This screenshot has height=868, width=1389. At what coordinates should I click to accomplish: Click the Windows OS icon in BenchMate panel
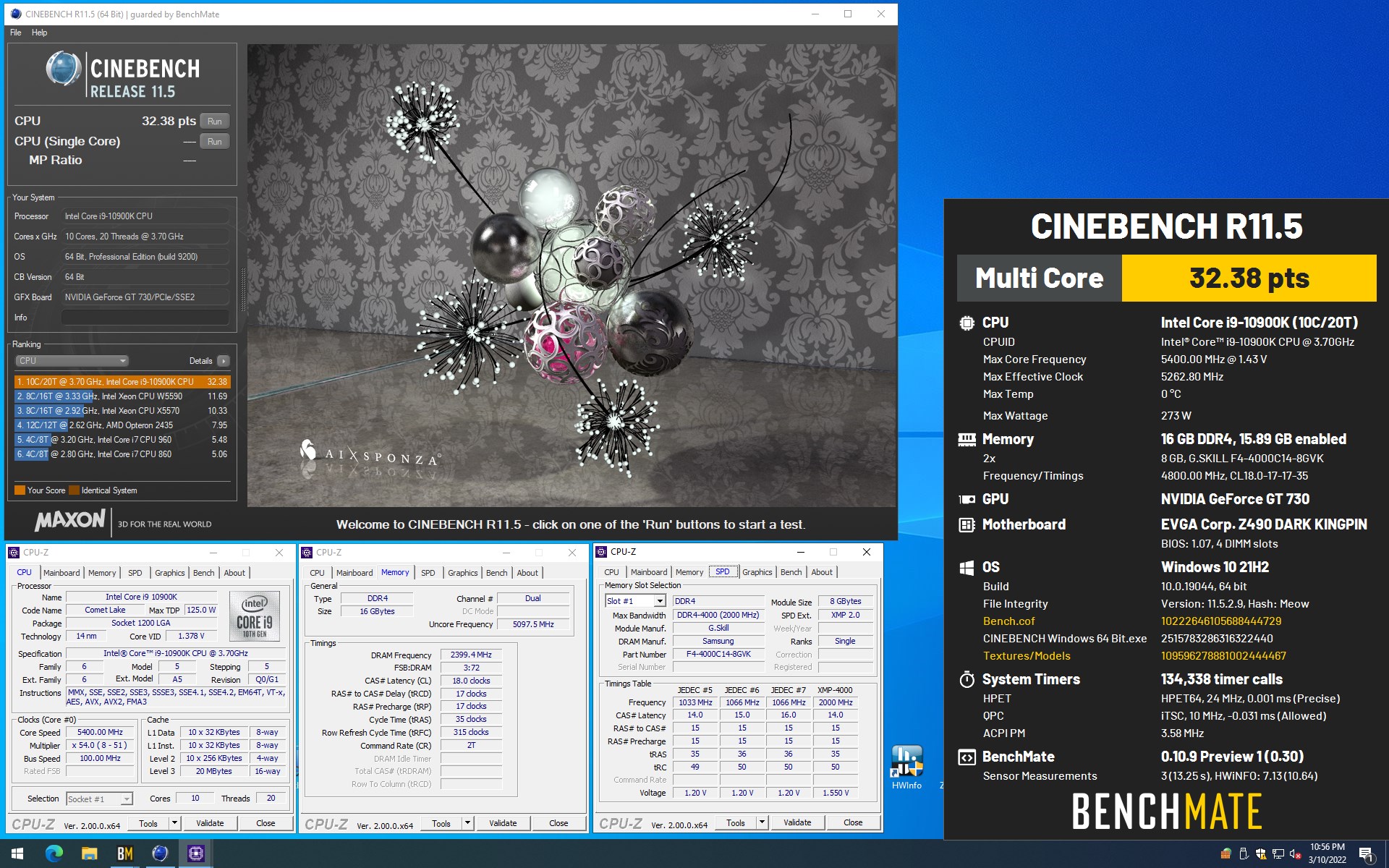tap(967, 568)
